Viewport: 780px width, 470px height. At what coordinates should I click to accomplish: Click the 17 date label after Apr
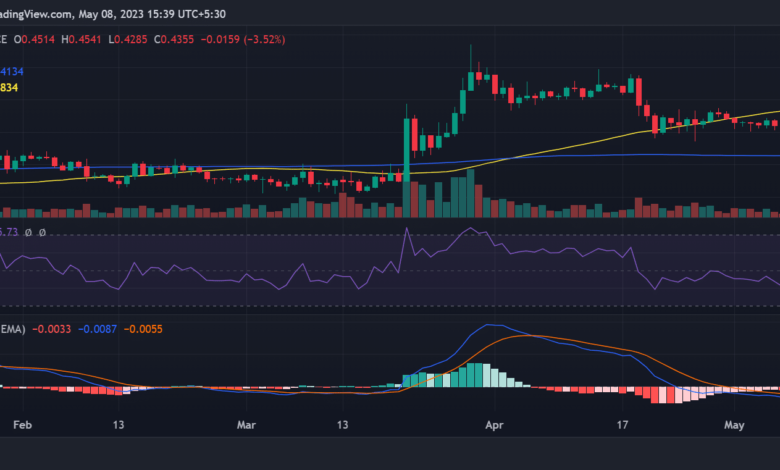point(624,424)
